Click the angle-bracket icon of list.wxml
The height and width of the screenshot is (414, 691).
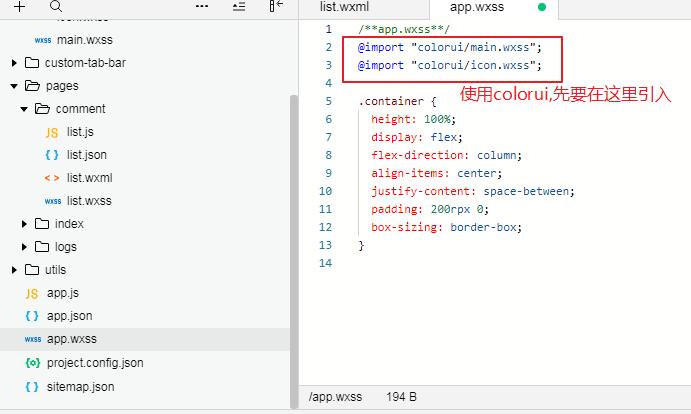52,178
